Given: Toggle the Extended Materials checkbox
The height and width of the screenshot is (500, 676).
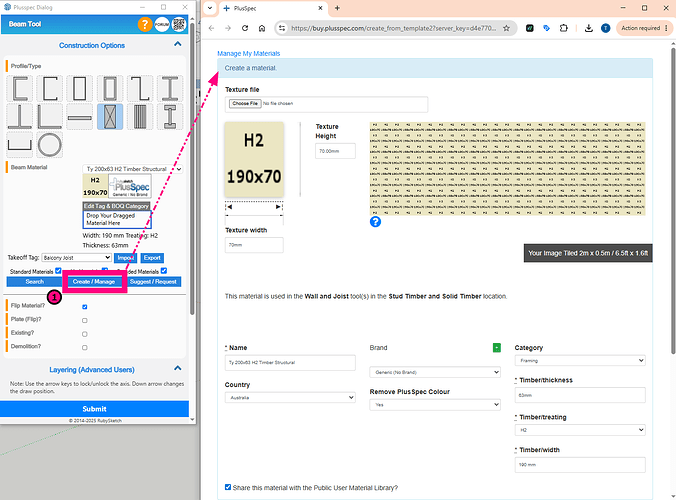Looking at the screenshot, I should coord(164,271).
